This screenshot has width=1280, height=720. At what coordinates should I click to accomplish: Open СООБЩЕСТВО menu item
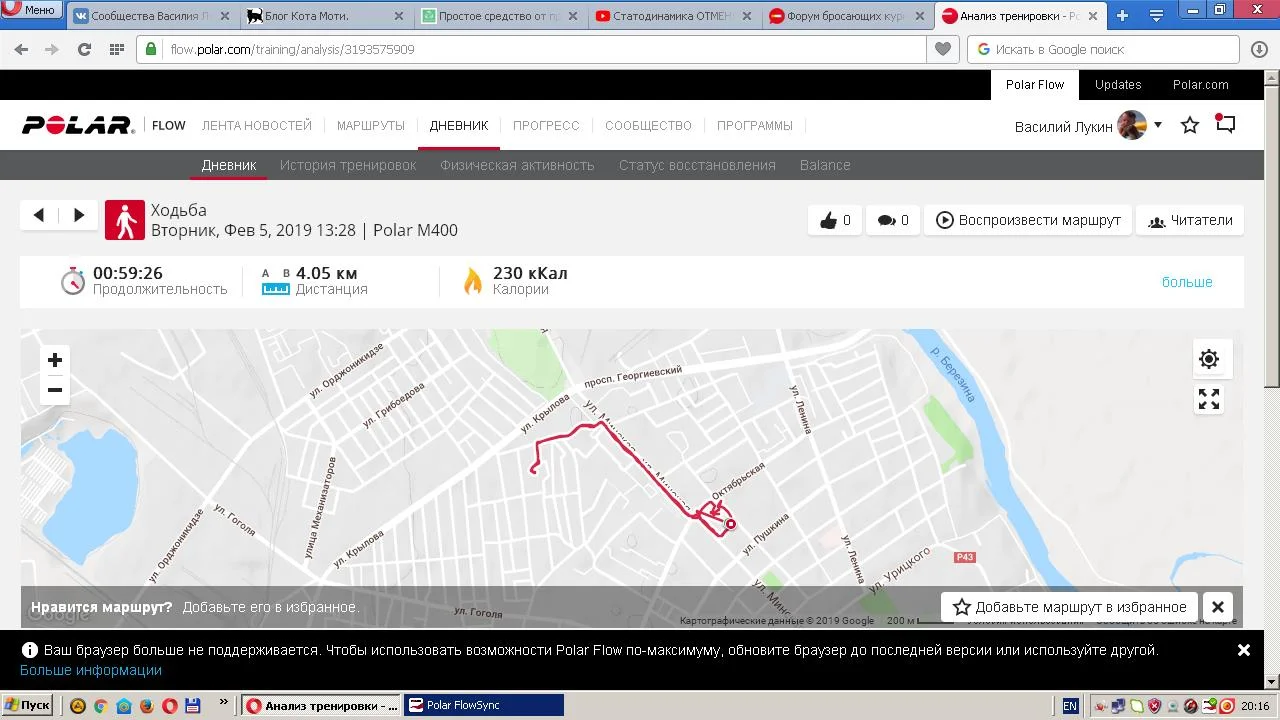point(648,125)
